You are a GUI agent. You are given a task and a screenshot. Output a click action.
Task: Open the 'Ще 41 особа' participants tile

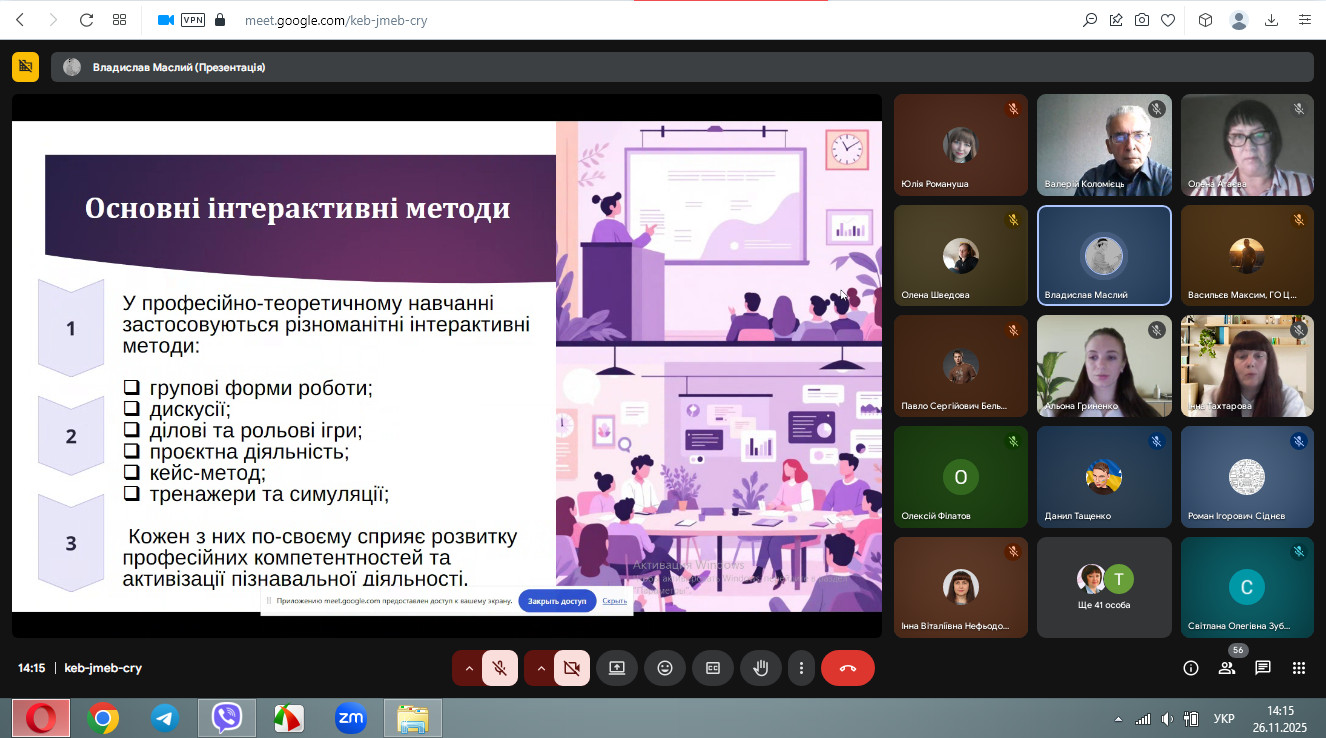(x=1104, y=588)
